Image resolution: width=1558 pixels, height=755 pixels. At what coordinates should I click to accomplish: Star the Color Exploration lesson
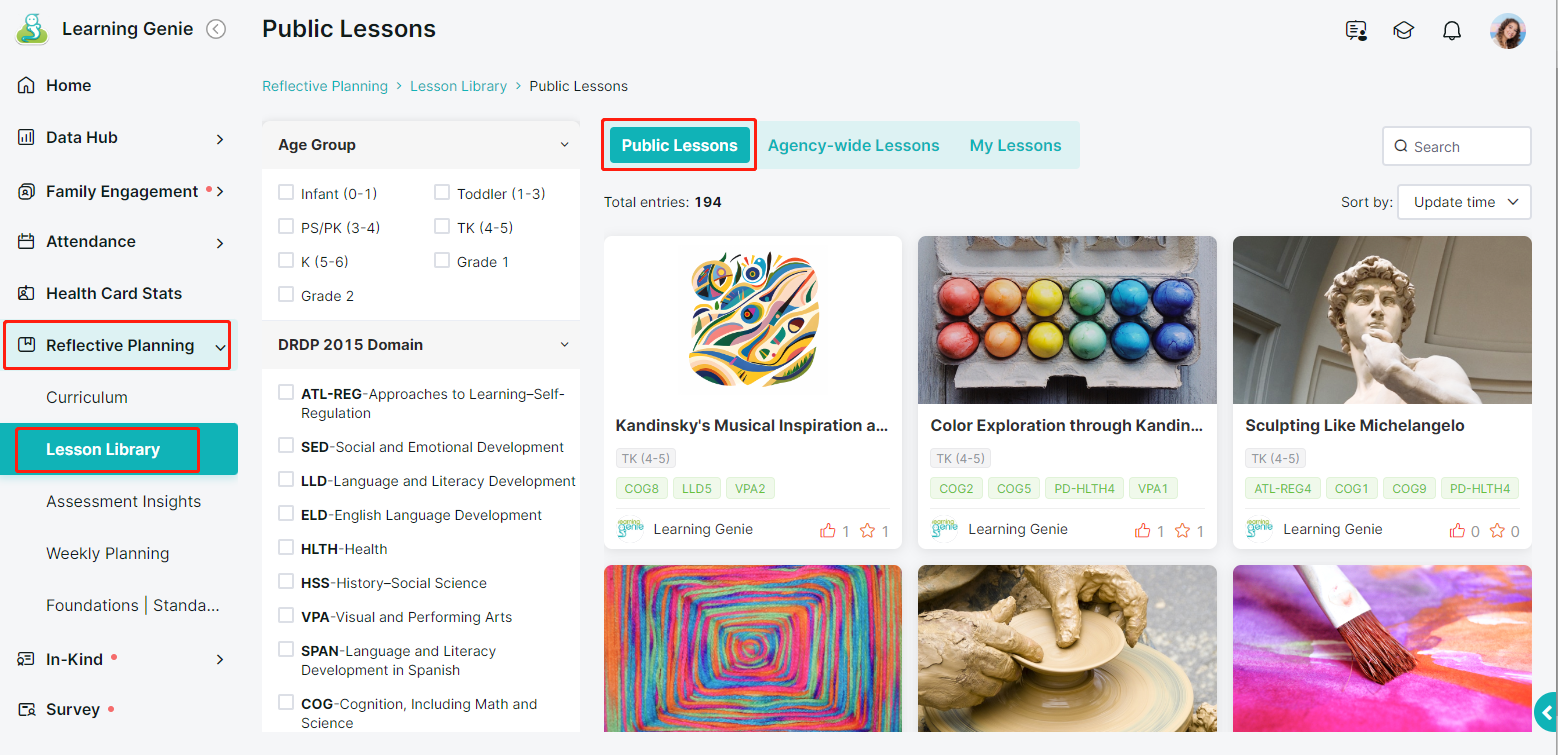tap(1182, 531)
